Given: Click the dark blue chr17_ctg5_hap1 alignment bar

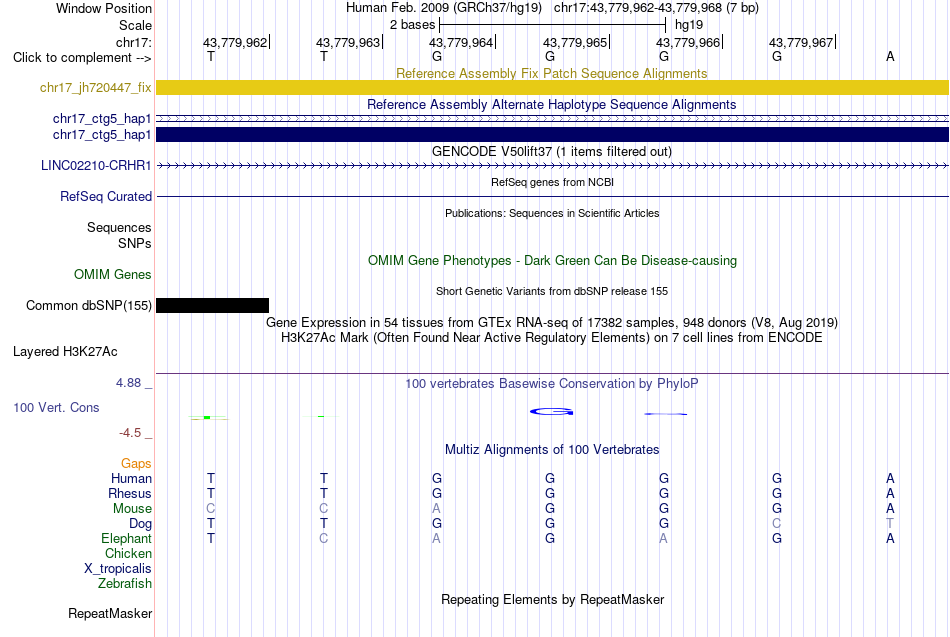Looking at the screenshot, I should click(552, 135).
